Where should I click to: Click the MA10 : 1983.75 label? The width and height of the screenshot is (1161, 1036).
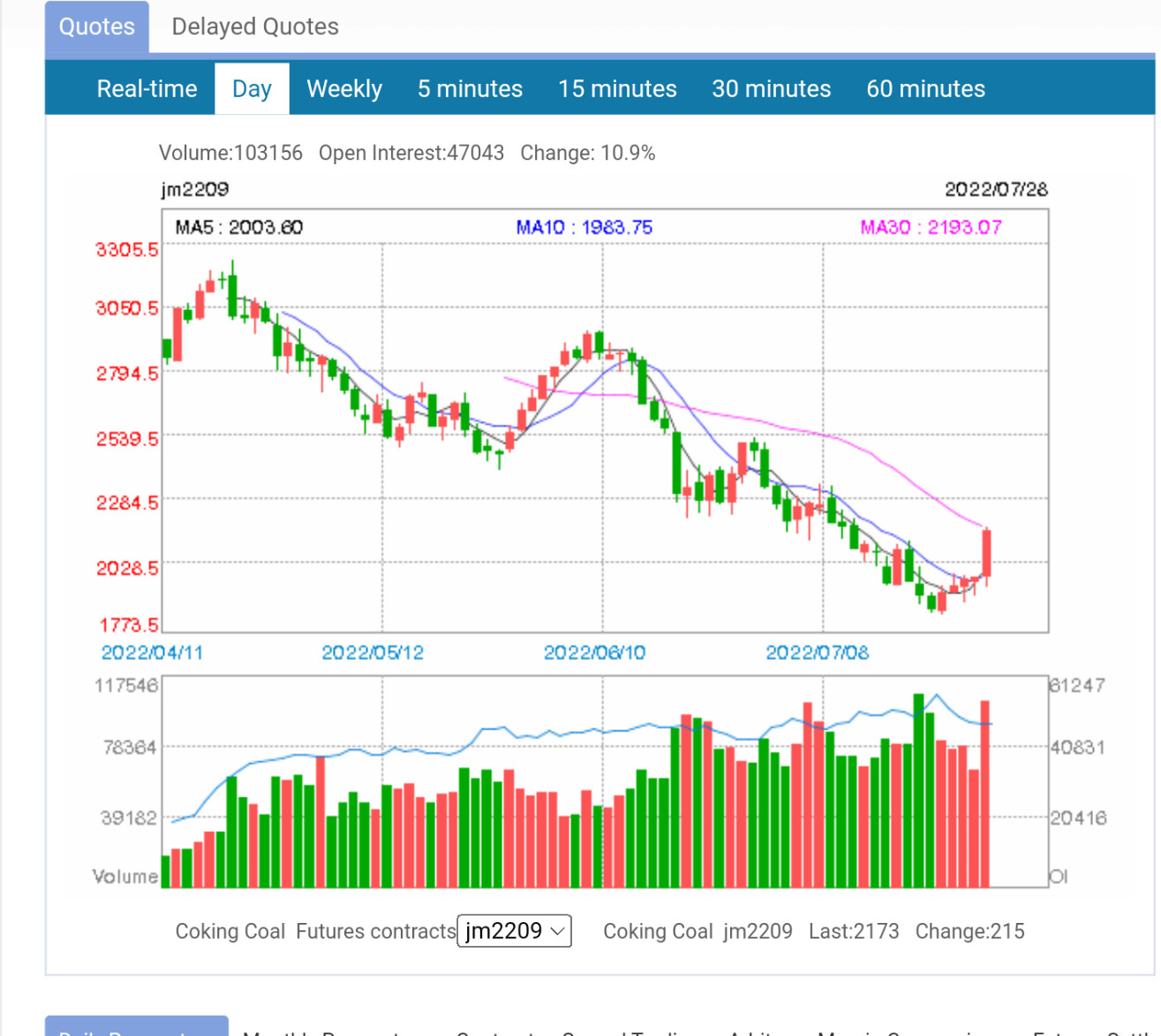click(584, 227)
